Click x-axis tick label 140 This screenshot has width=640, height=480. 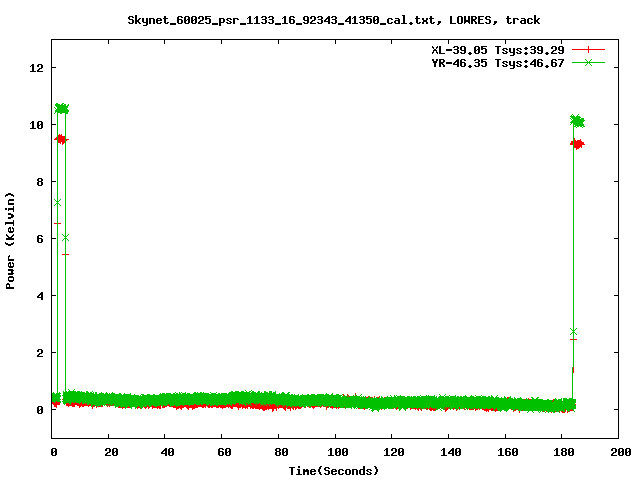(x=451, y=452)
